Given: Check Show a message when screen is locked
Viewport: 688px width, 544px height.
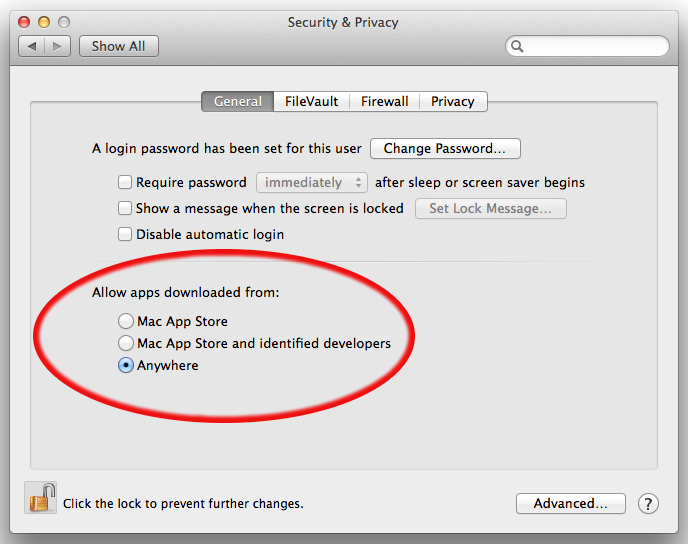Looking at the screenshot, I should click(125, 208).
